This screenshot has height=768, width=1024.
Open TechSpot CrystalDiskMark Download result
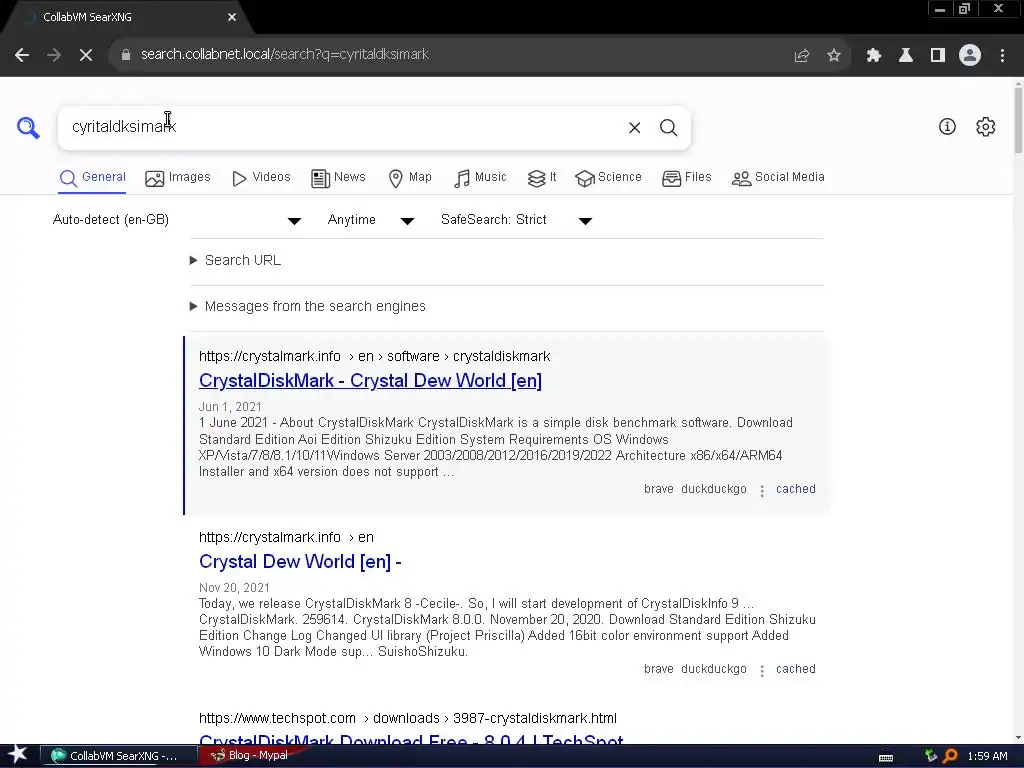[411, 739]
